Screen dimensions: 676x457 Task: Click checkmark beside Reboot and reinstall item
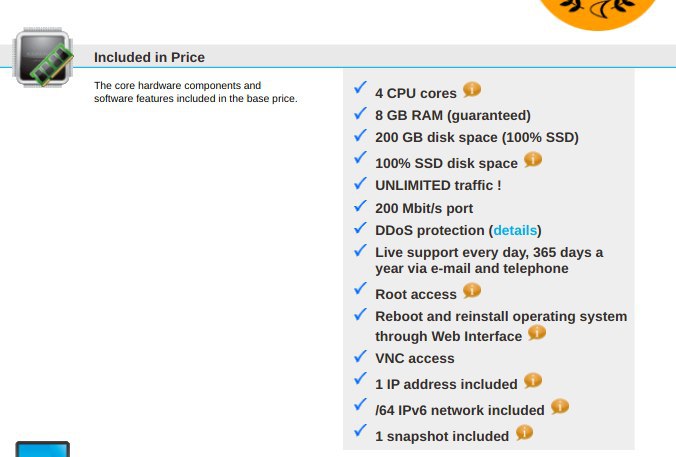360,314
